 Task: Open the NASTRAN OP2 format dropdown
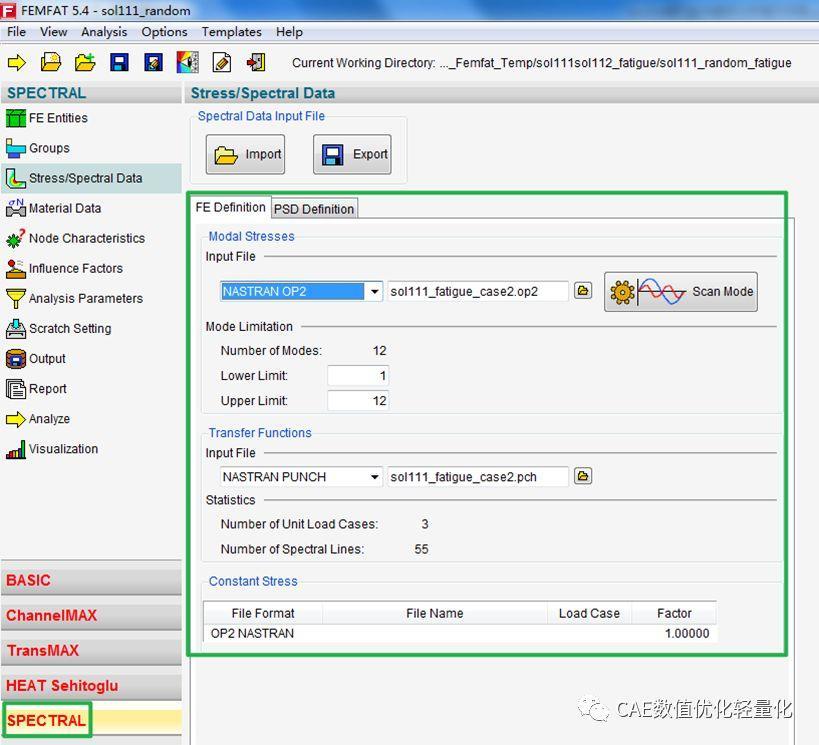click(x=374, y=291)
